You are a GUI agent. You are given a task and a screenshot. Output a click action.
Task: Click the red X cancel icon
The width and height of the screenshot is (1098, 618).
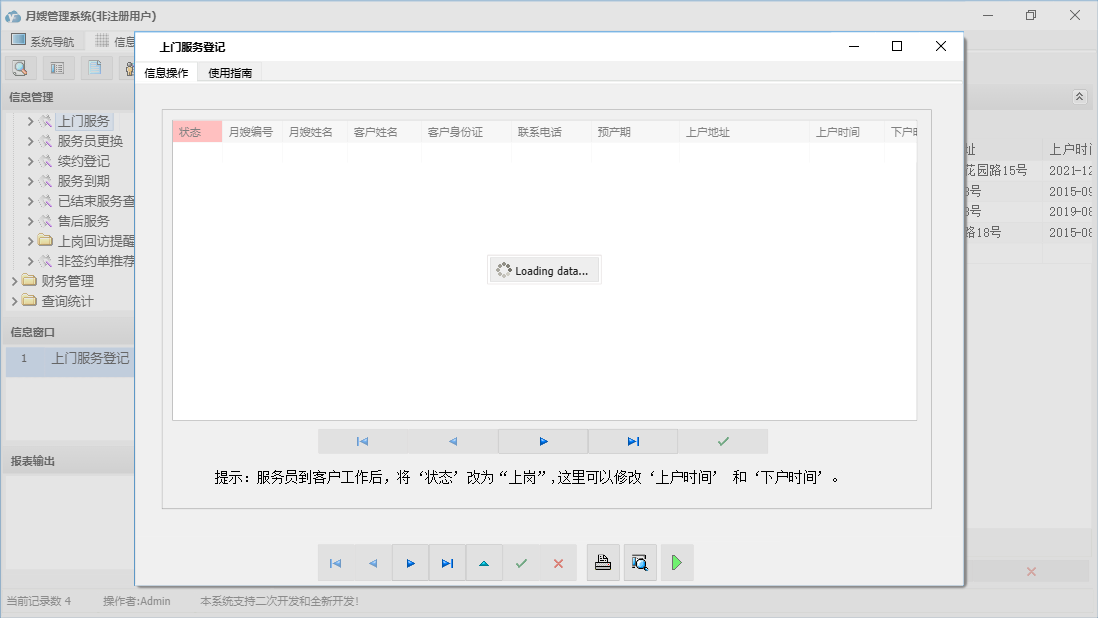click(558, 562)
